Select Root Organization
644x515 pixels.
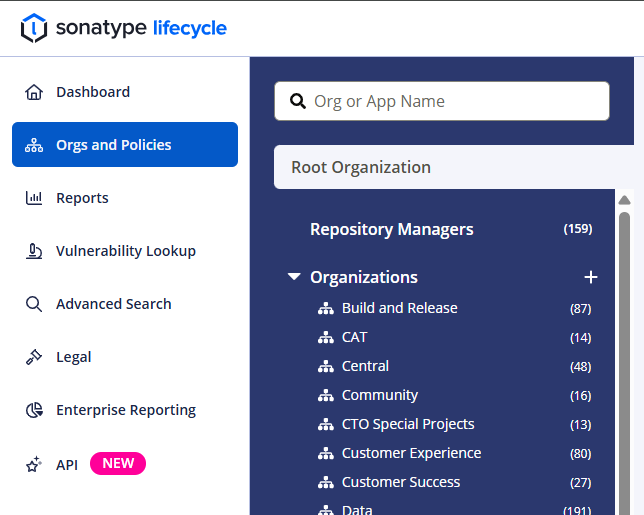[x=454, y=167]
